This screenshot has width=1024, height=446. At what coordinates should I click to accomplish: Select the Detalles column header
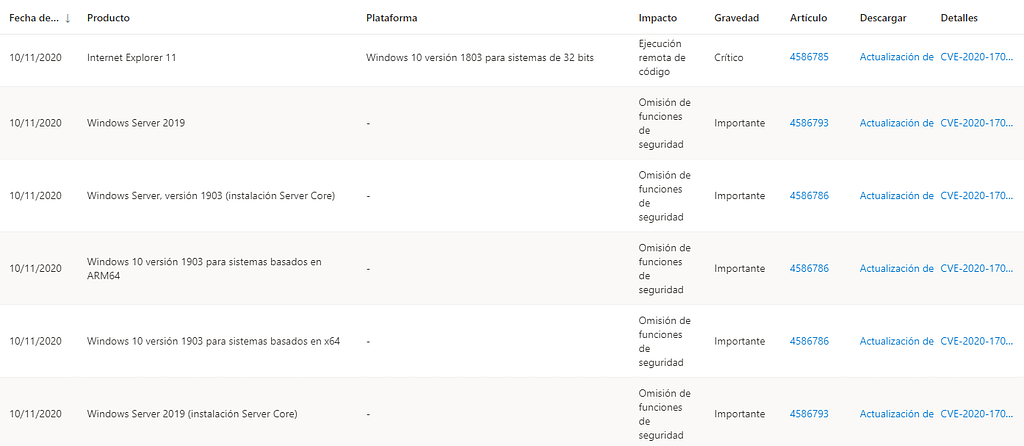(x=959, y=18)
